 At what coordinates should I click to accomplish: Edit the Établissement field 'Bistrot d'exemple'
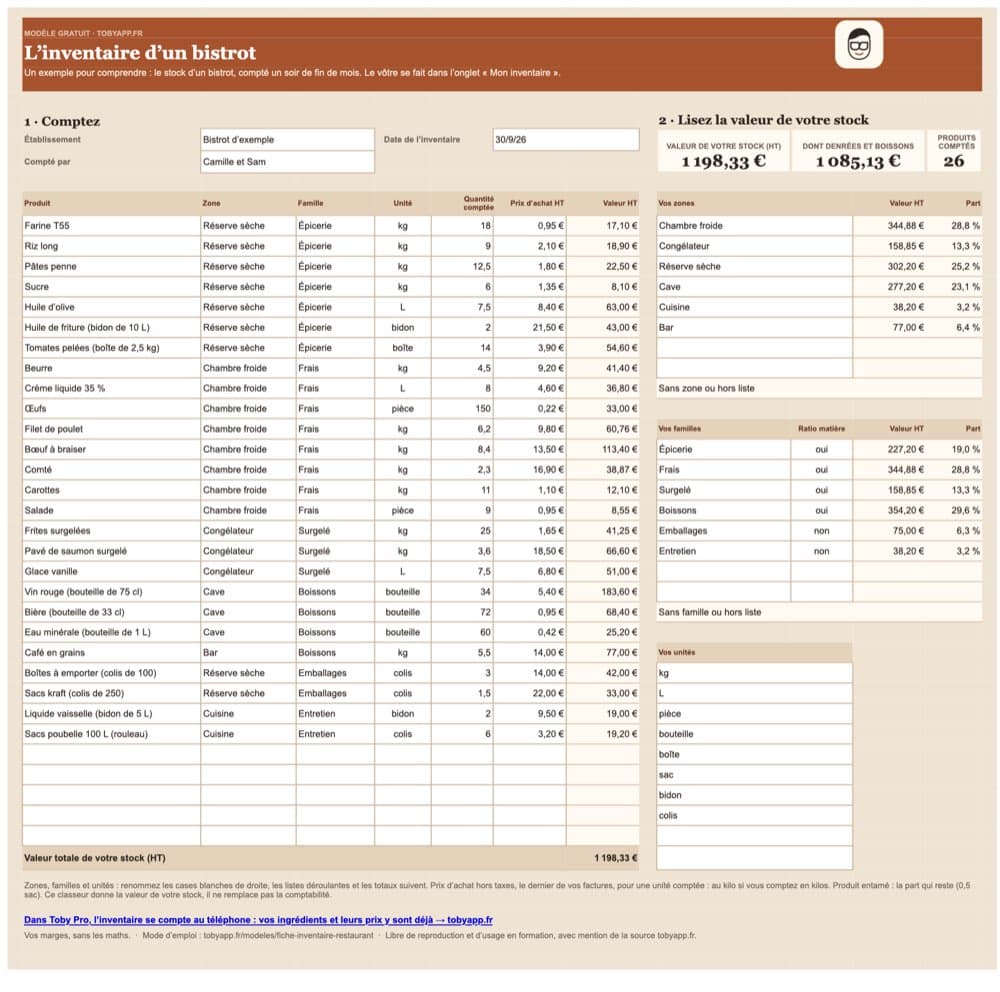pyautogui.click(x=287, y=140)
